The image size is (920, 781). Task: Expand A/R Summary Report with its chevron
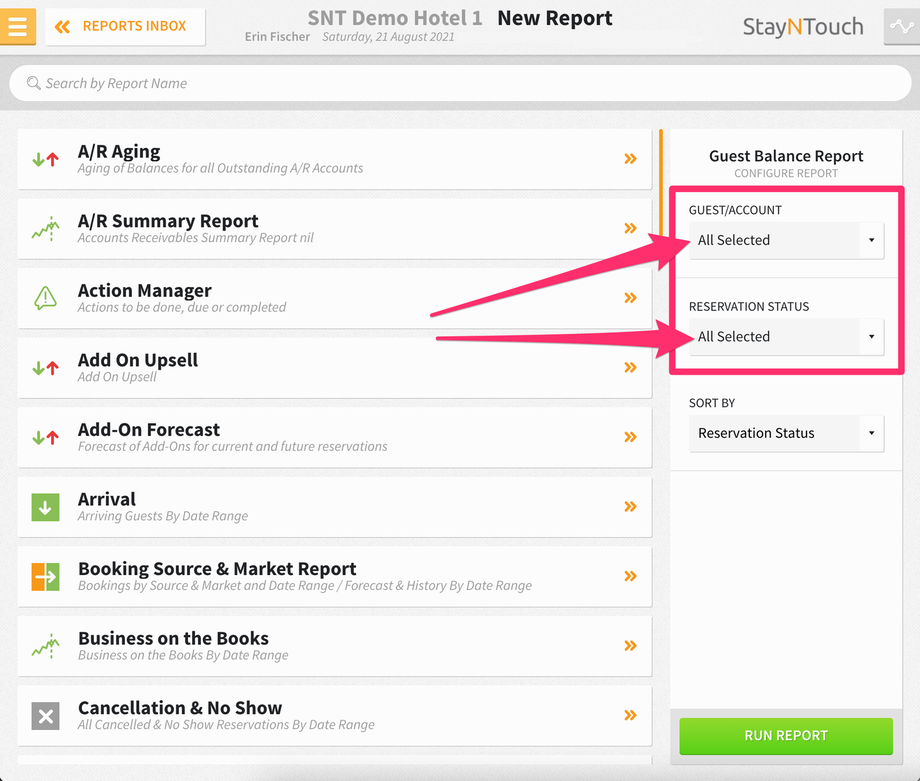[x=631, y=228]
